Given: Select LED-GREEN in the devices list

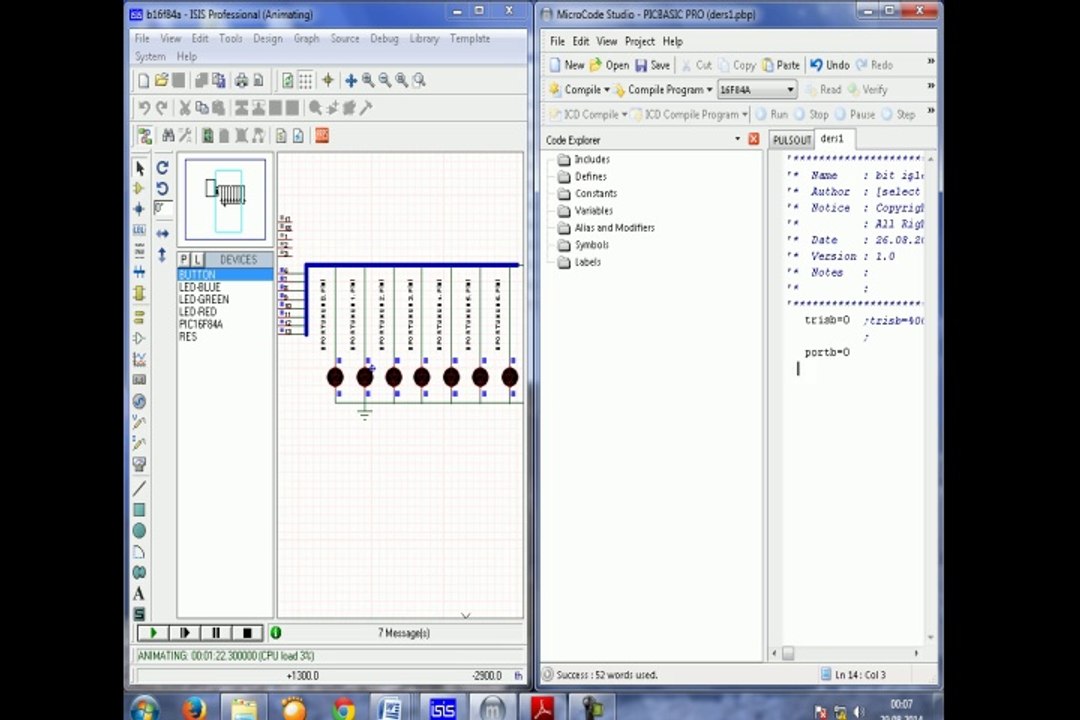Looking at the screenshot, I should click(x=204, y=299).
